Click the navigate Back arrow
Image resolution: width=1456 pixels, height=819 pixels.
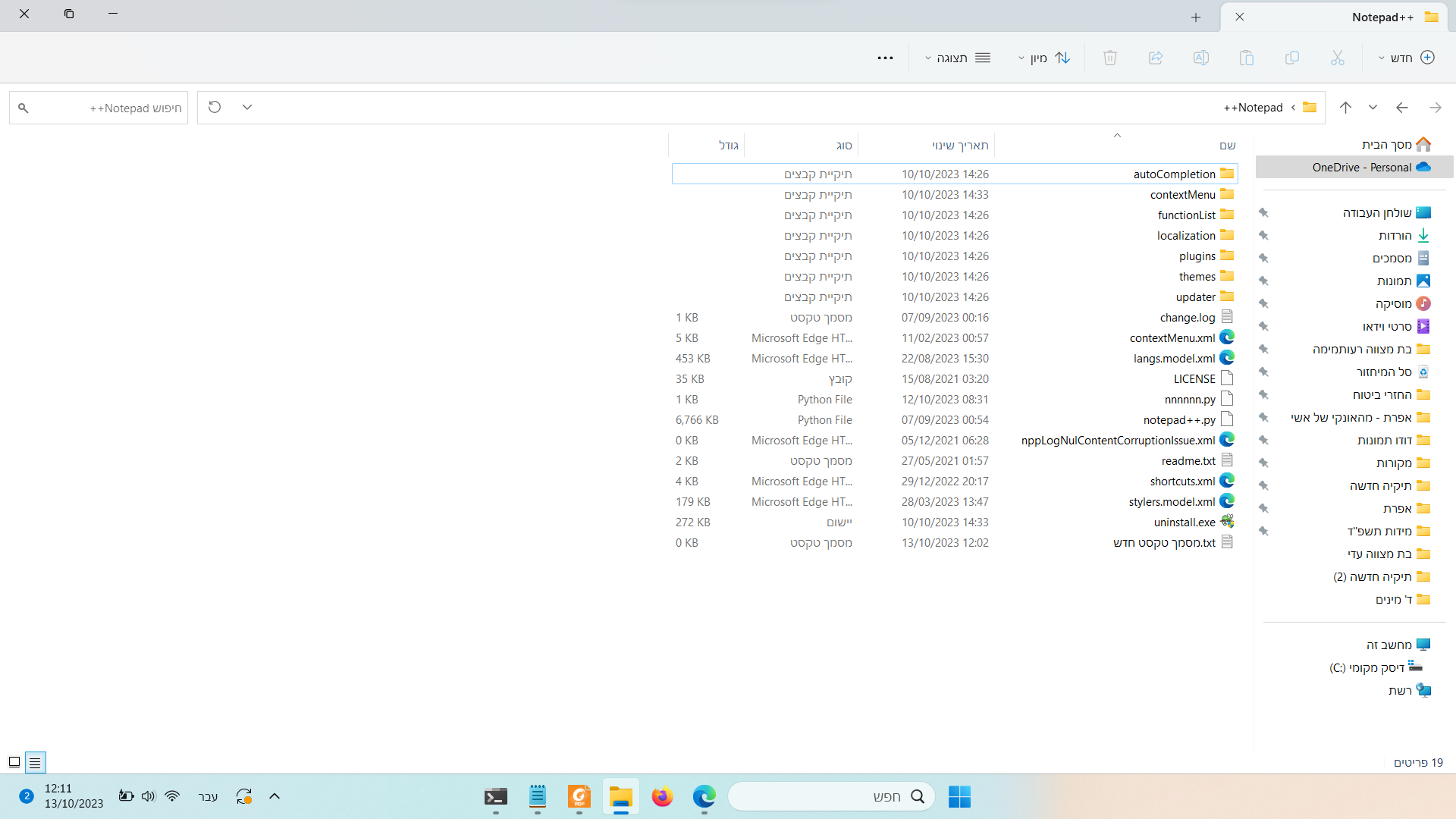coord(1402,108)
